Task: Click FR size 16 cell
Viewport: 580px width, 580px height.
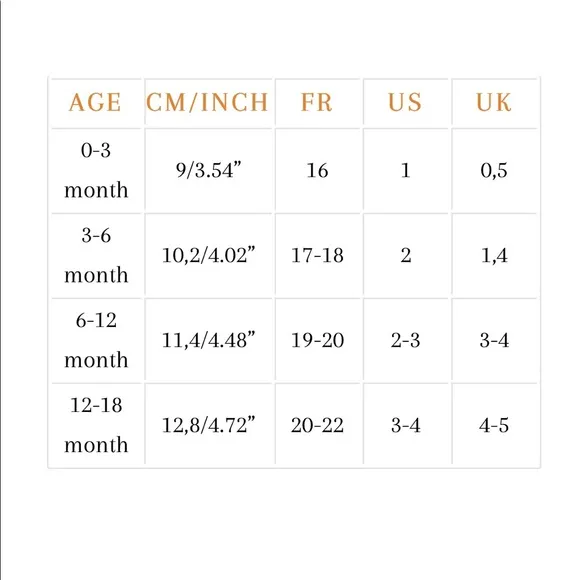Action: click(x=317, y=171)
